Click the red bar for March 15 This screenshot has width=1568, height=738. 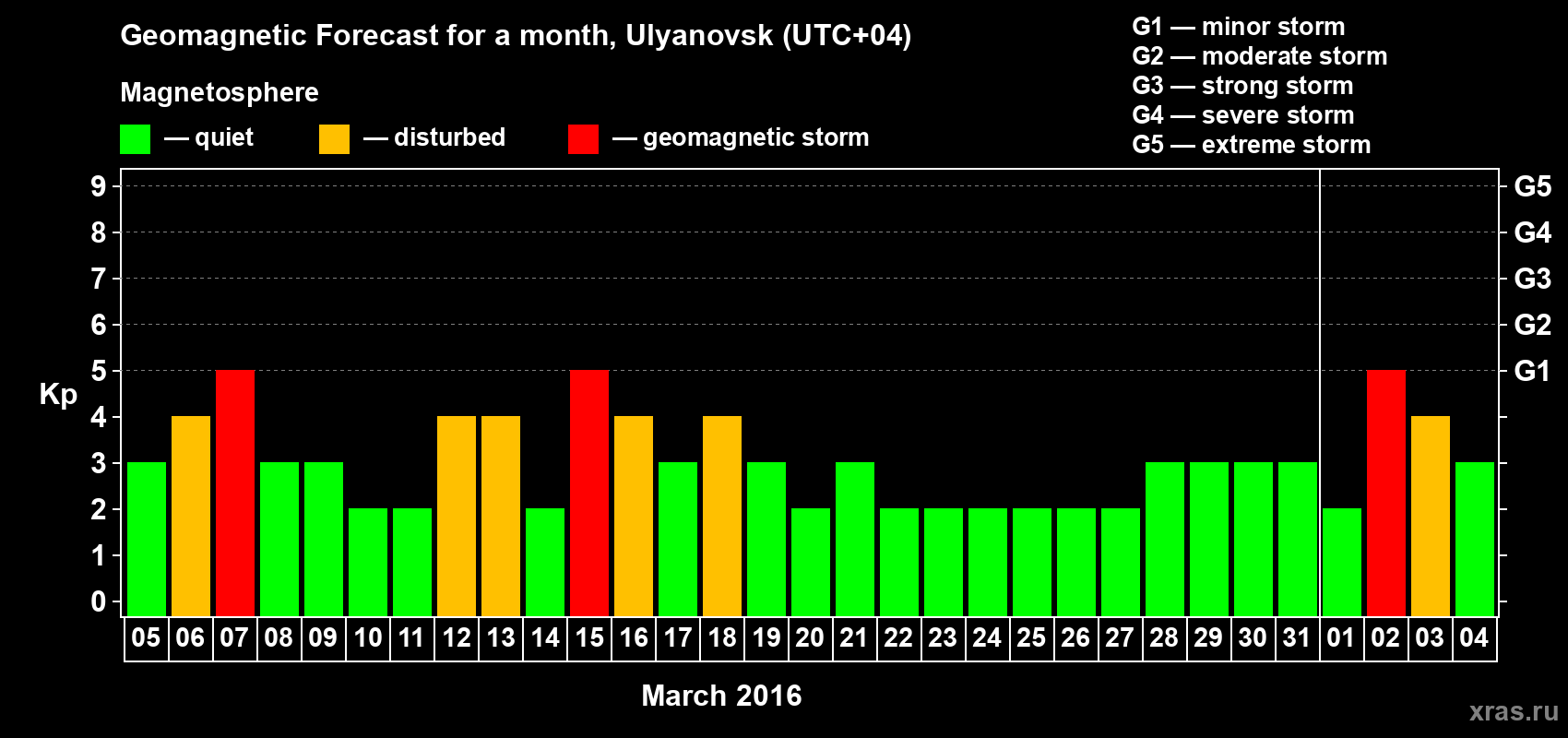pyautogui.click(x=589, y=493)
